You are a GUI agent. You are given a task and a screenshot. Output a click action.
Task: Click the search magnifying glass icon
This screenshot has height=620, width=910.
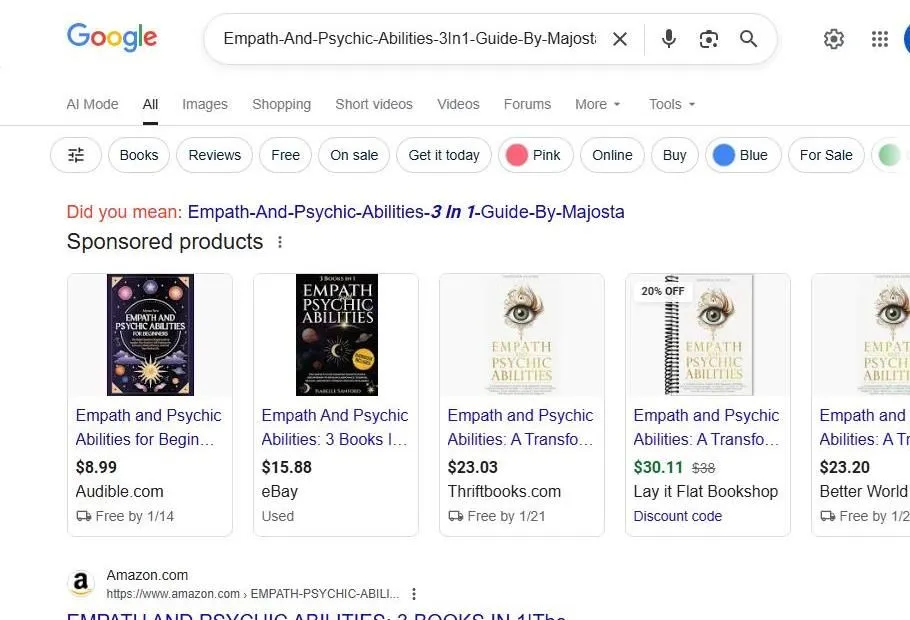click(748, 39)
